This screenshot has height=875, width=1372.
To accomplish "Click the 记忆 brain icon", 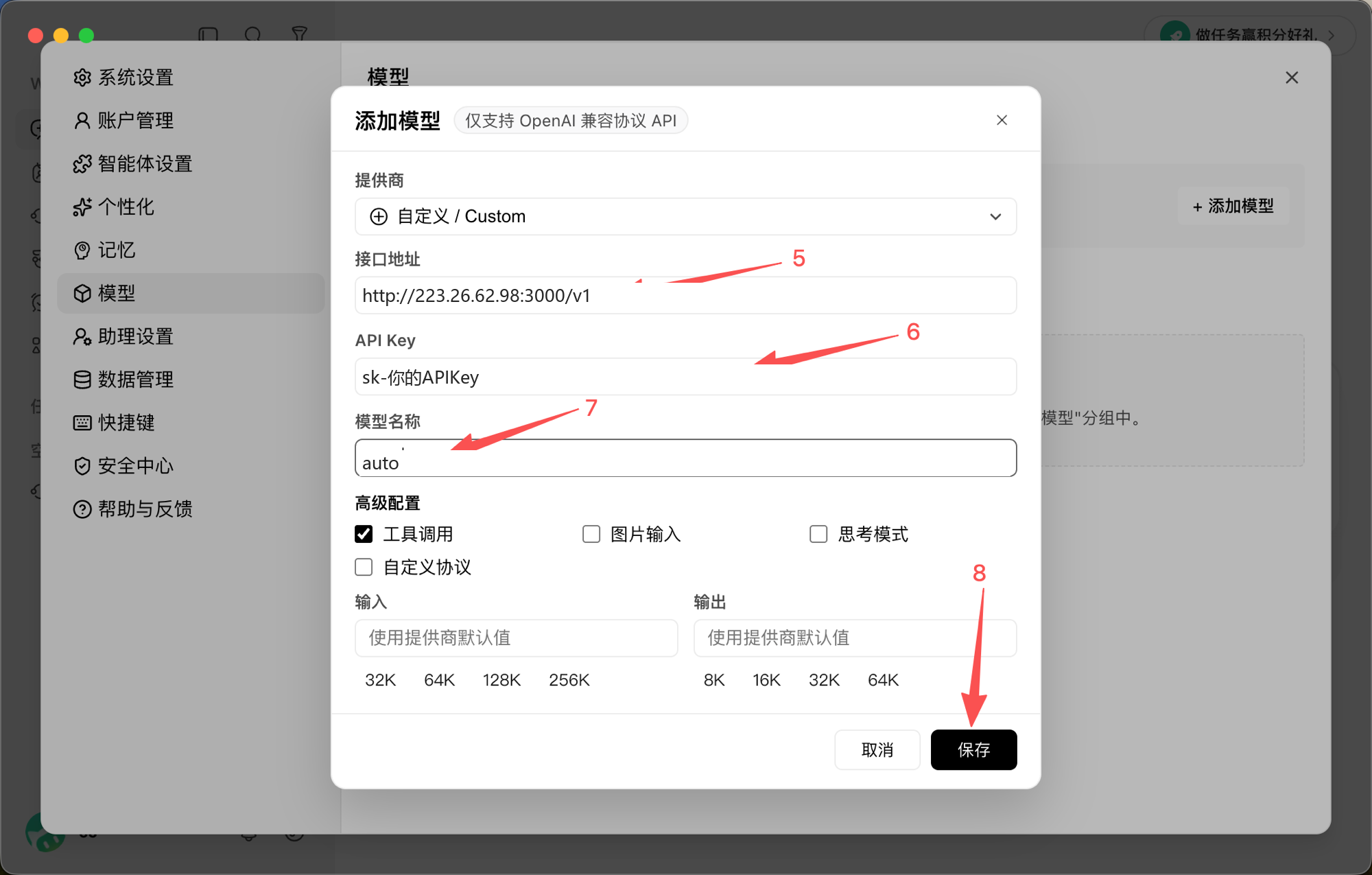I will point(82,250).
